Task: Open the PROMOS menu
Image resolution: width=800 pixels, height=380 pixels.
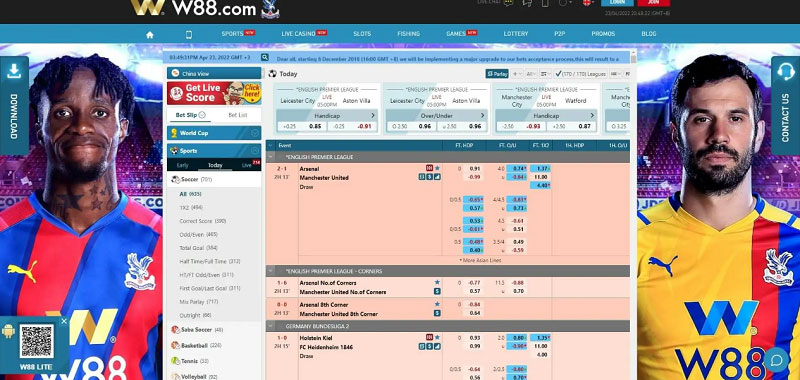Action: coord(603,34)
